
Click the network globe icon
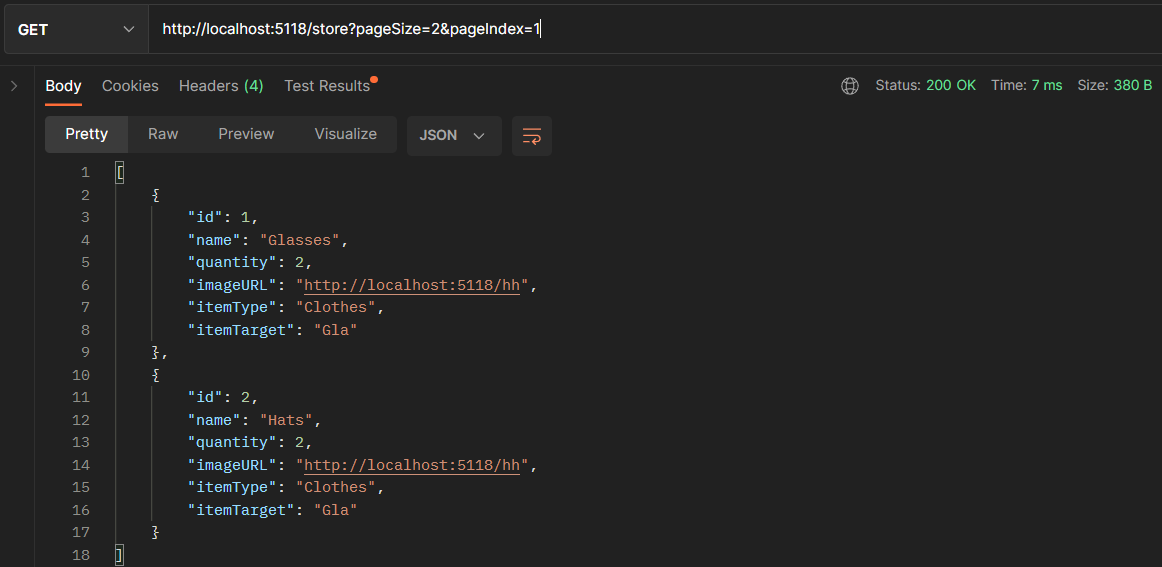[849, 86]
